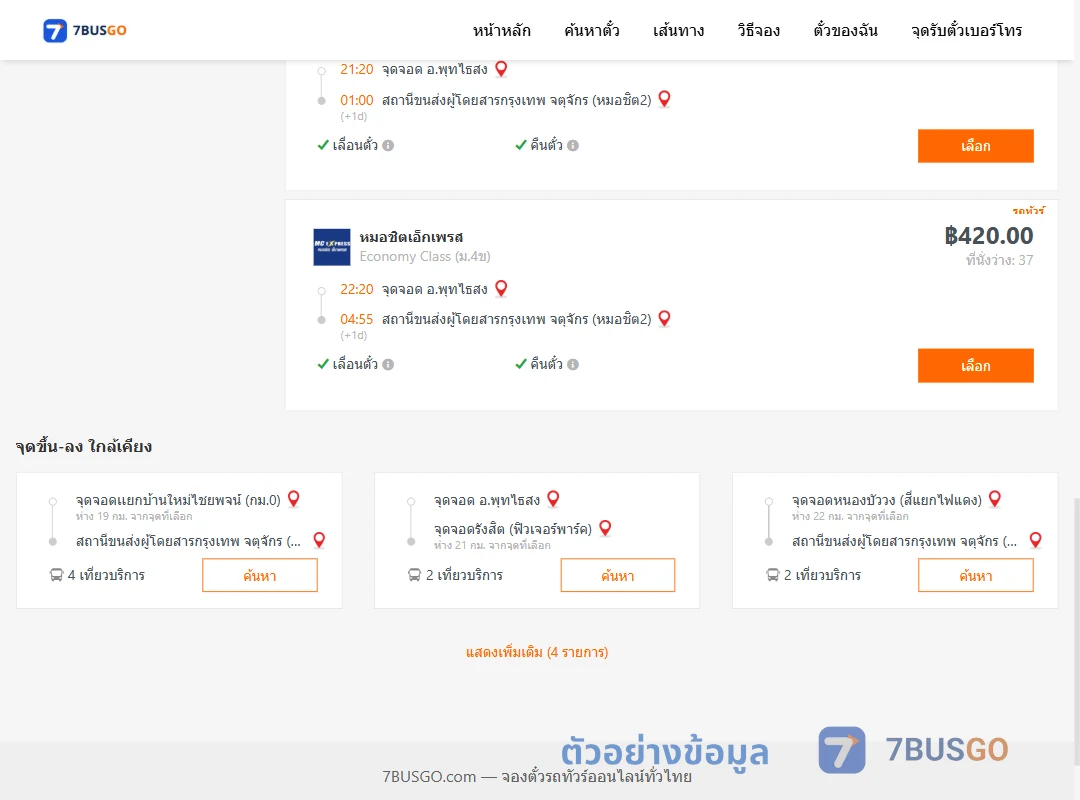
Task: Show map pin for 22:20 จุดจอด อ.พุทไธสง
Action: pos(501,288)
